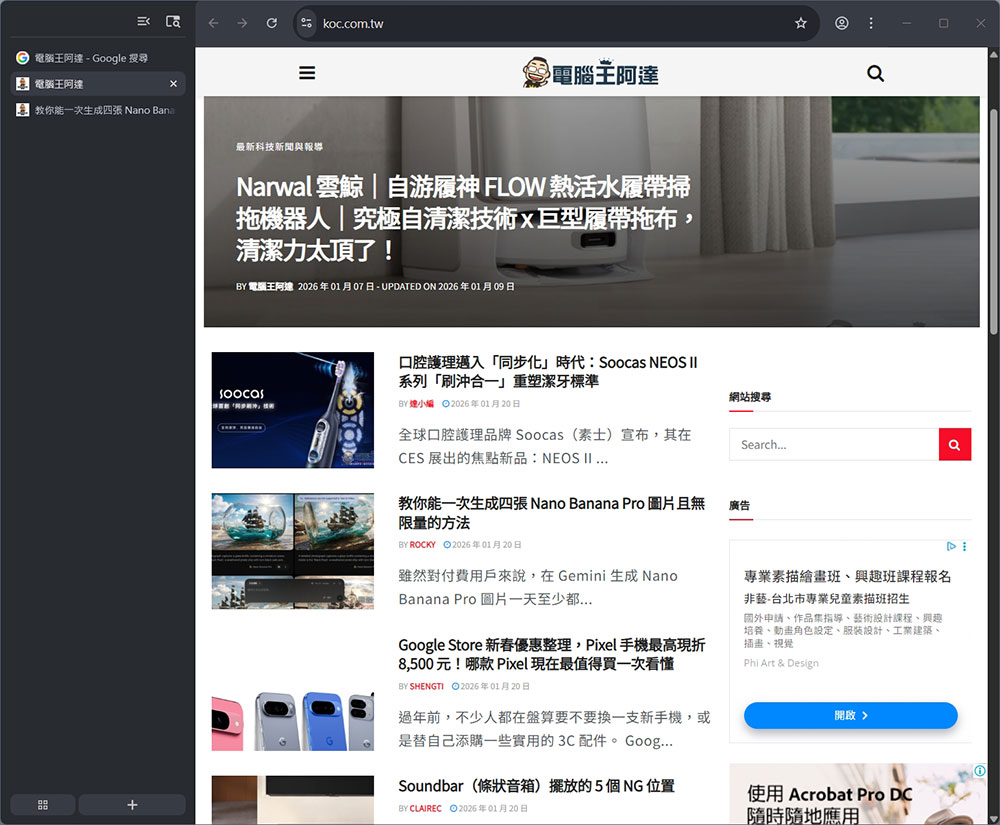Click hero author 電腦王阿達 name
1000x825 pixels.
270,287
